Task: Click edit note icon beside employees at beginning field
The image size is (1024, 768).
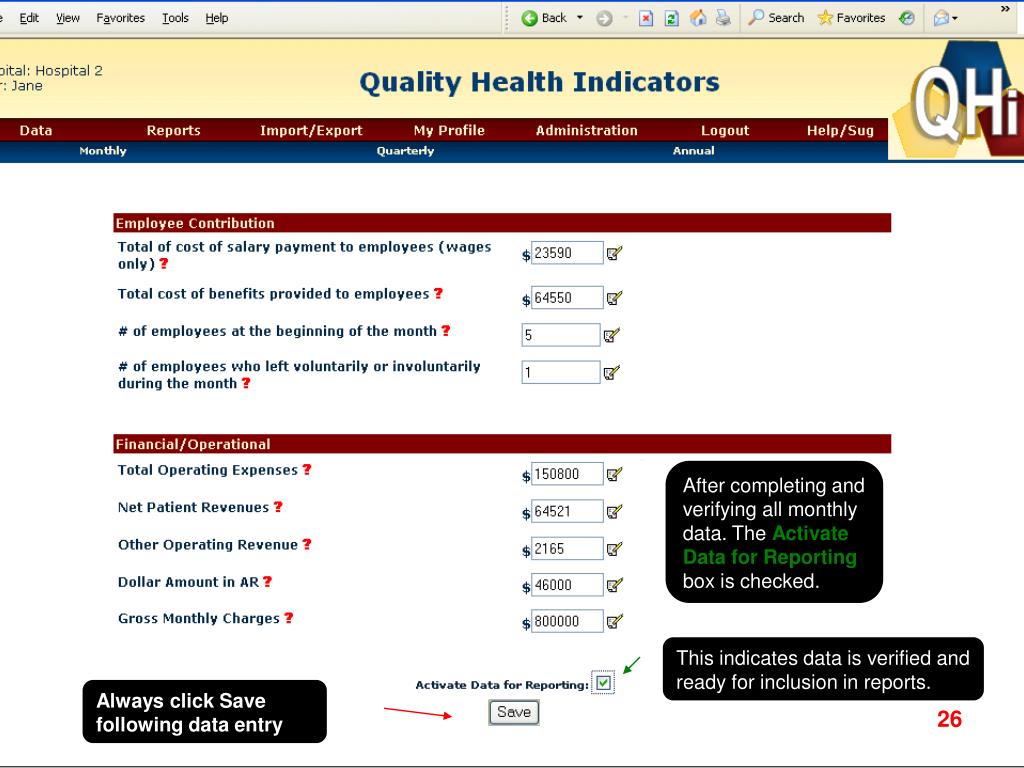Action: coord(611,335)
